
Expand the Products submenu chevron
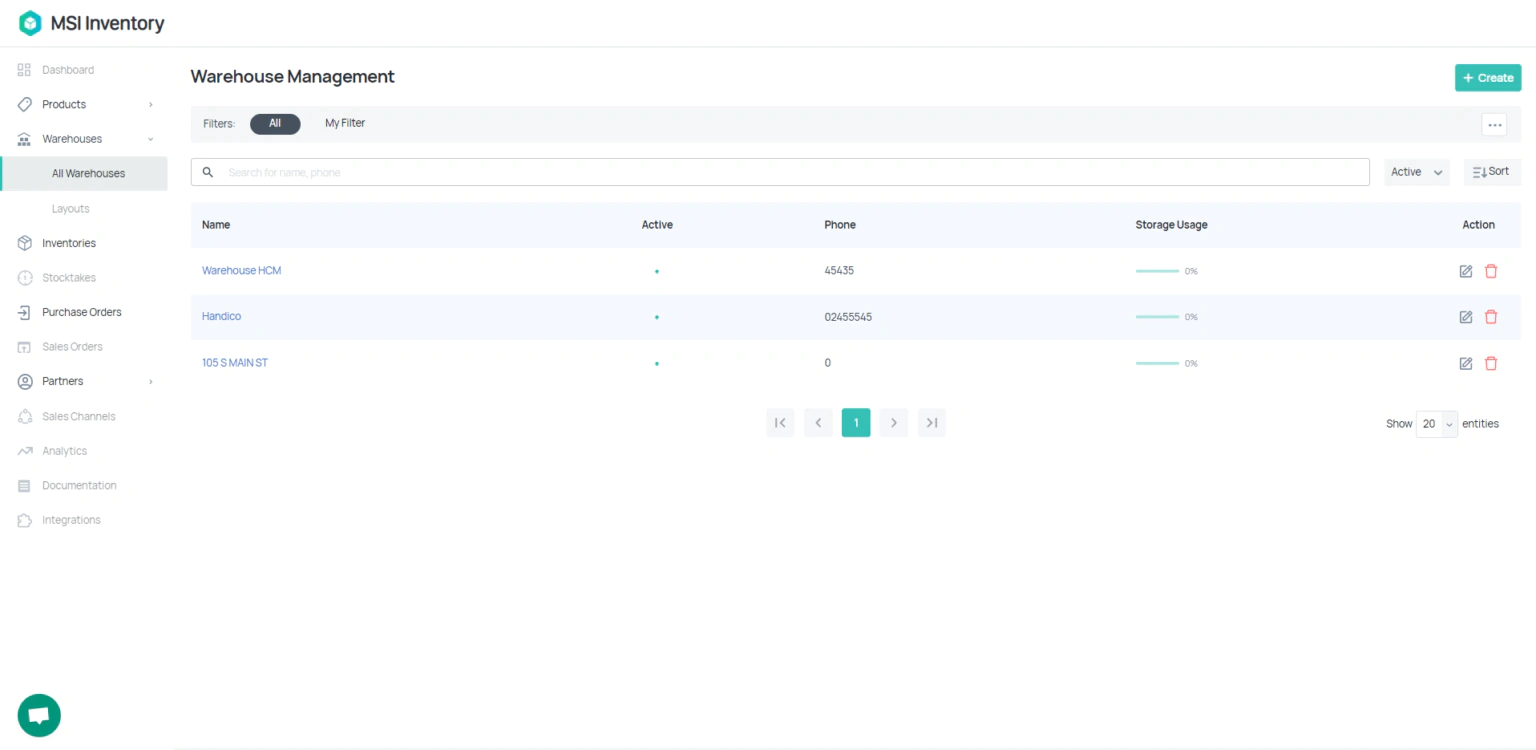(x=151, y=104)
